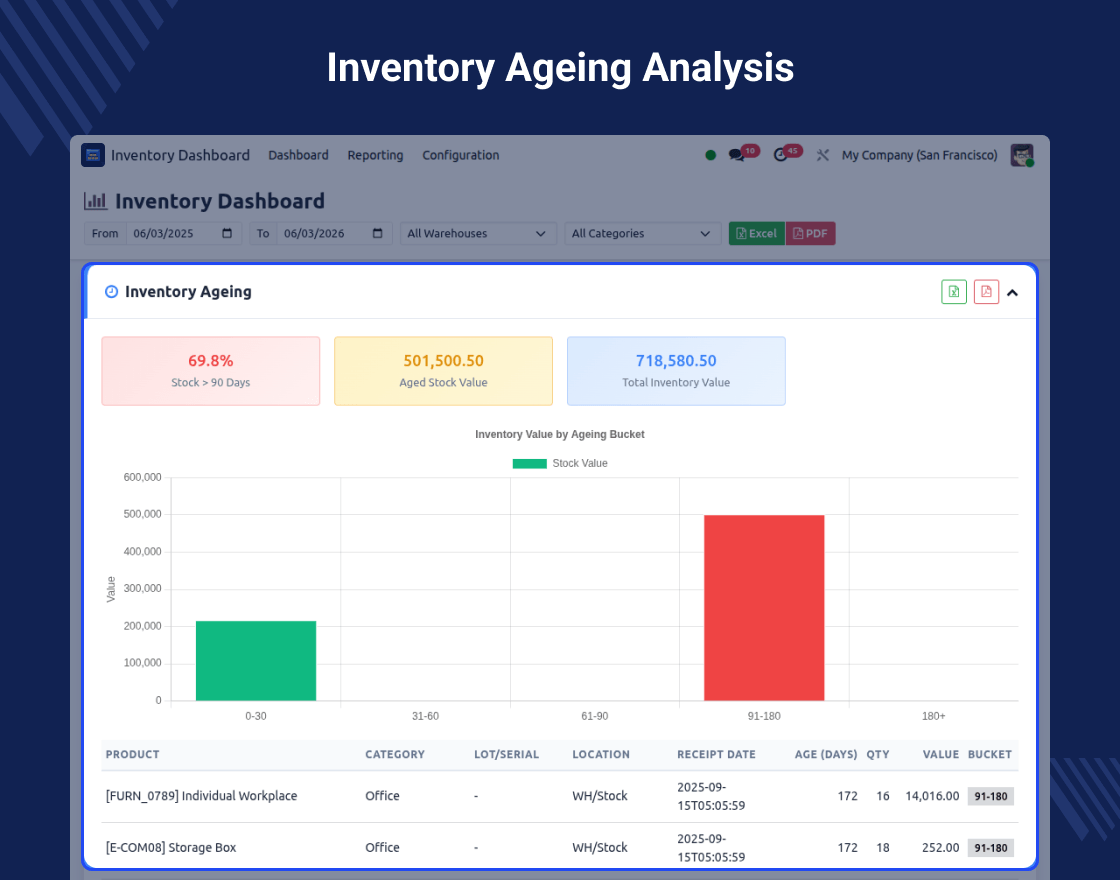The width and height of the screenshot is (1120, 880).
Task: Click the CATEGORY column header
Action: point(395,754)
